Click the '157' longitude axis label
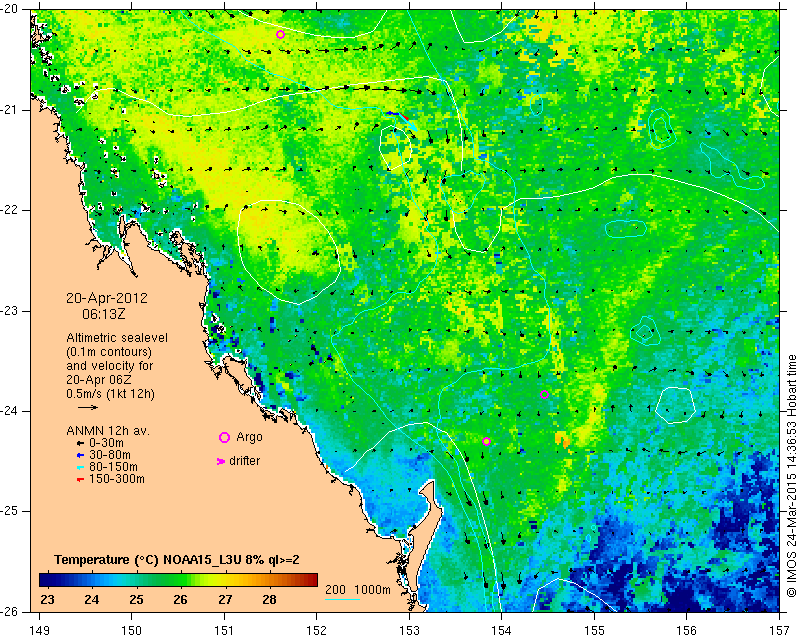Image resolution: width=800 pixels, height=640 pixels. point(779,631)
